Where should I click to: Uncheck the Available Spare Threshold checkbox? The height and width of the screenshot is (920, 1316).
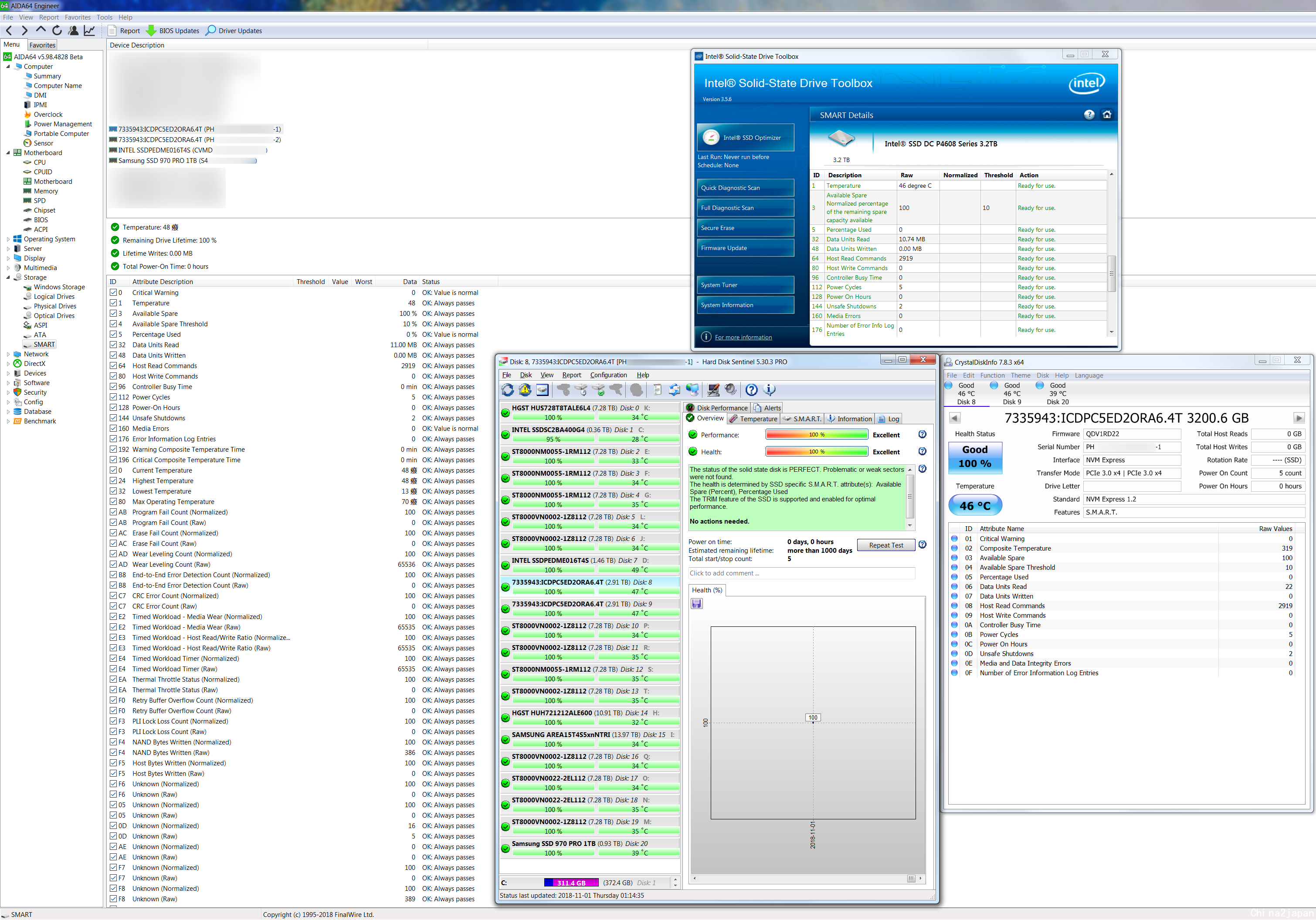tap(113, 324)
